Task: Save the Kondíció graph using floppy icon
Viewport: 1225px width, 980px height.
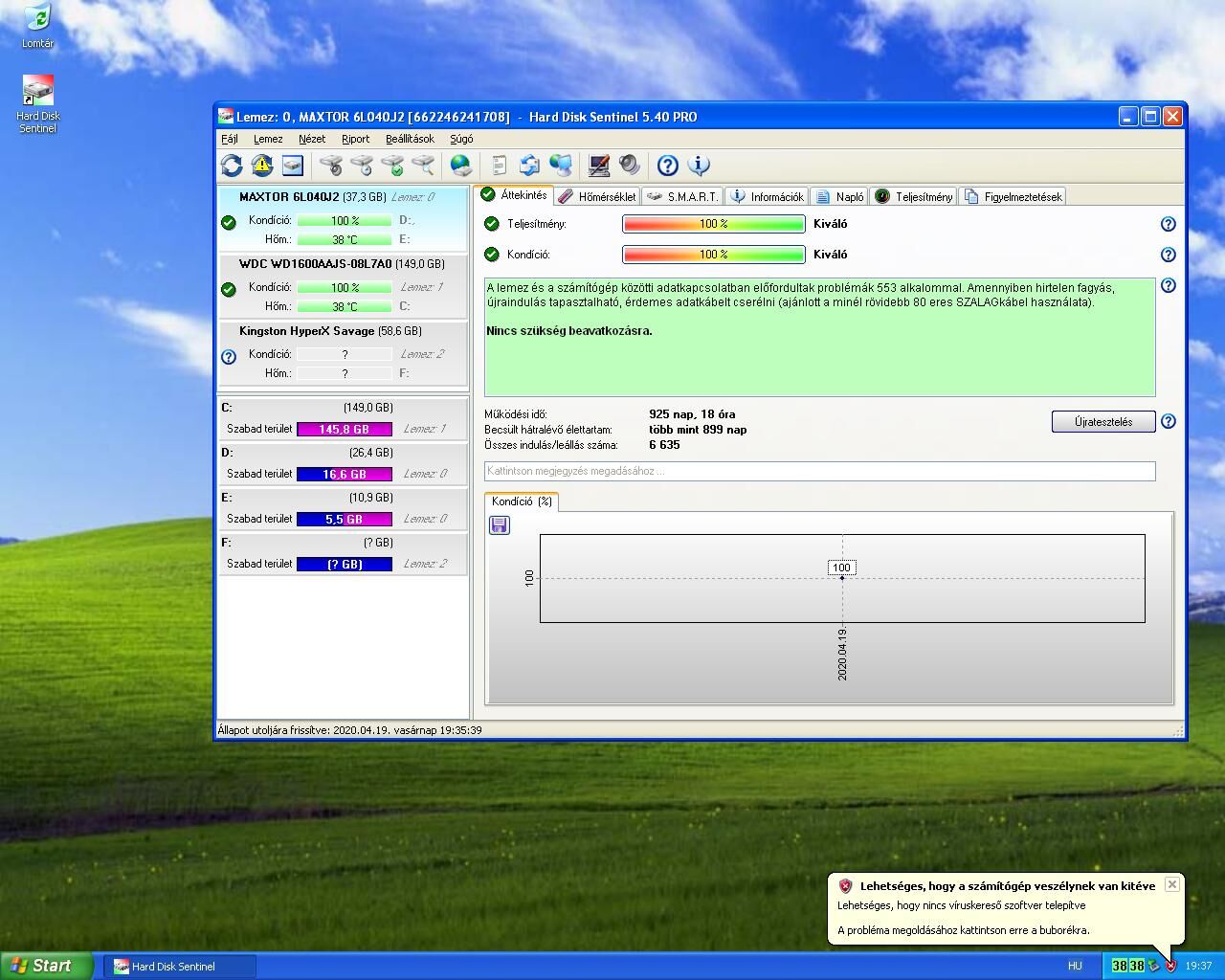Action: (500, 525)
